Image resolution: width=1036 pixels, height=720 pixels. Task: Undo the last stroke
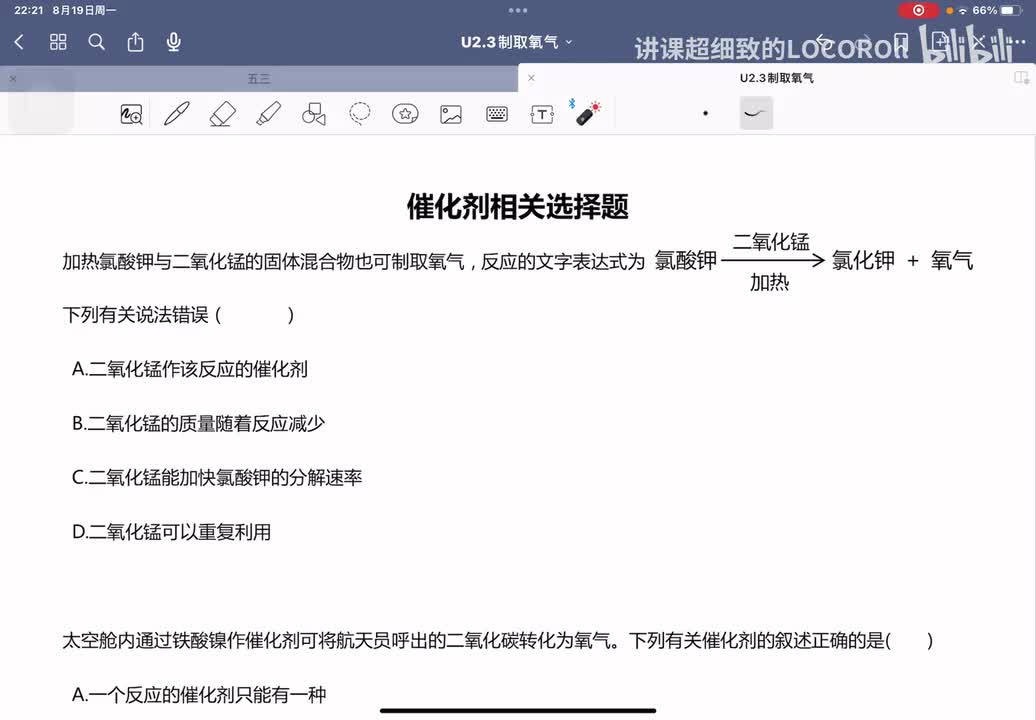point(822,42)
